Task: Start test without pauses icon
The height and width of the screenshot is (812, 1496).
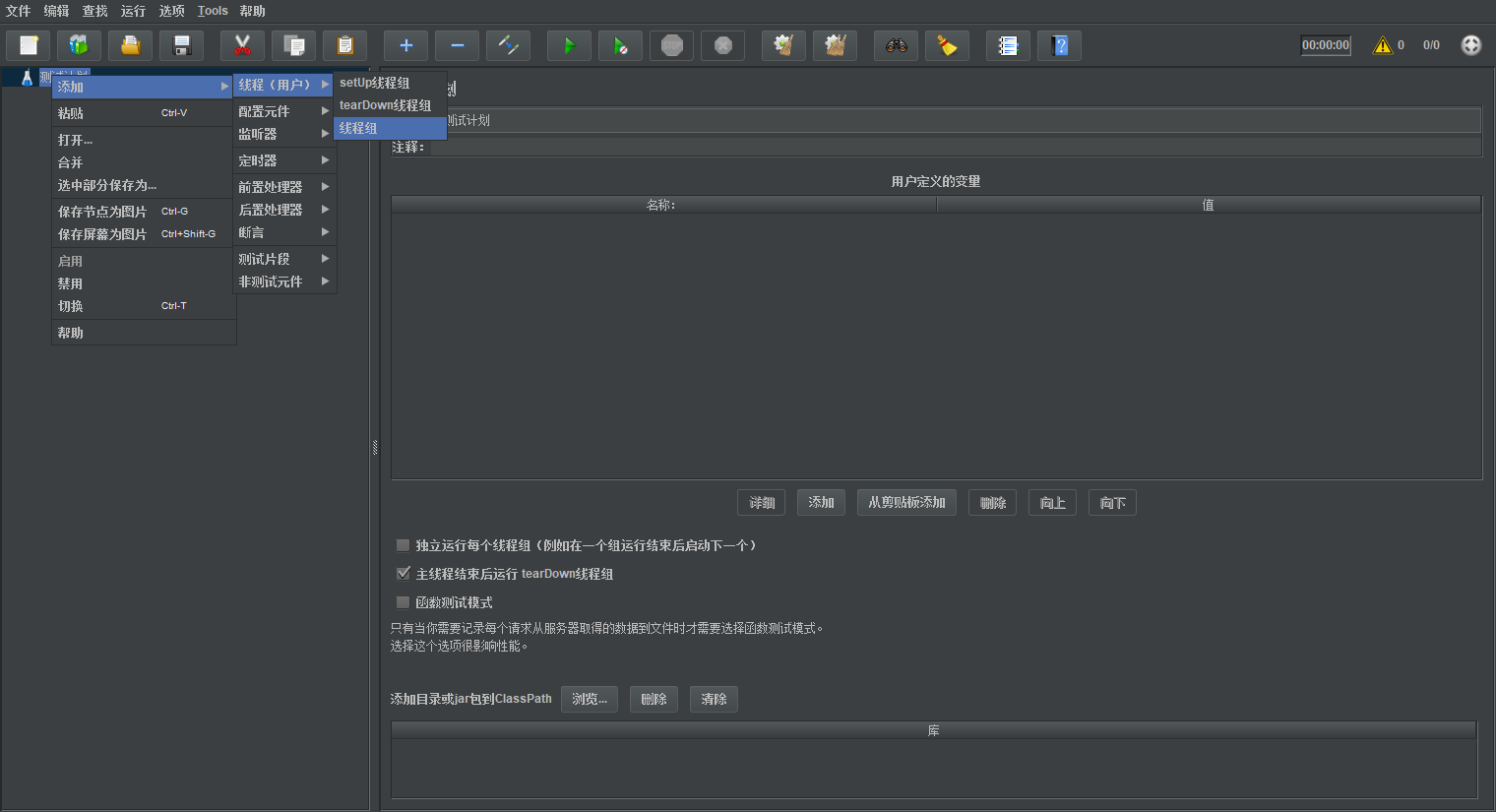Action: tap(620, 45)
